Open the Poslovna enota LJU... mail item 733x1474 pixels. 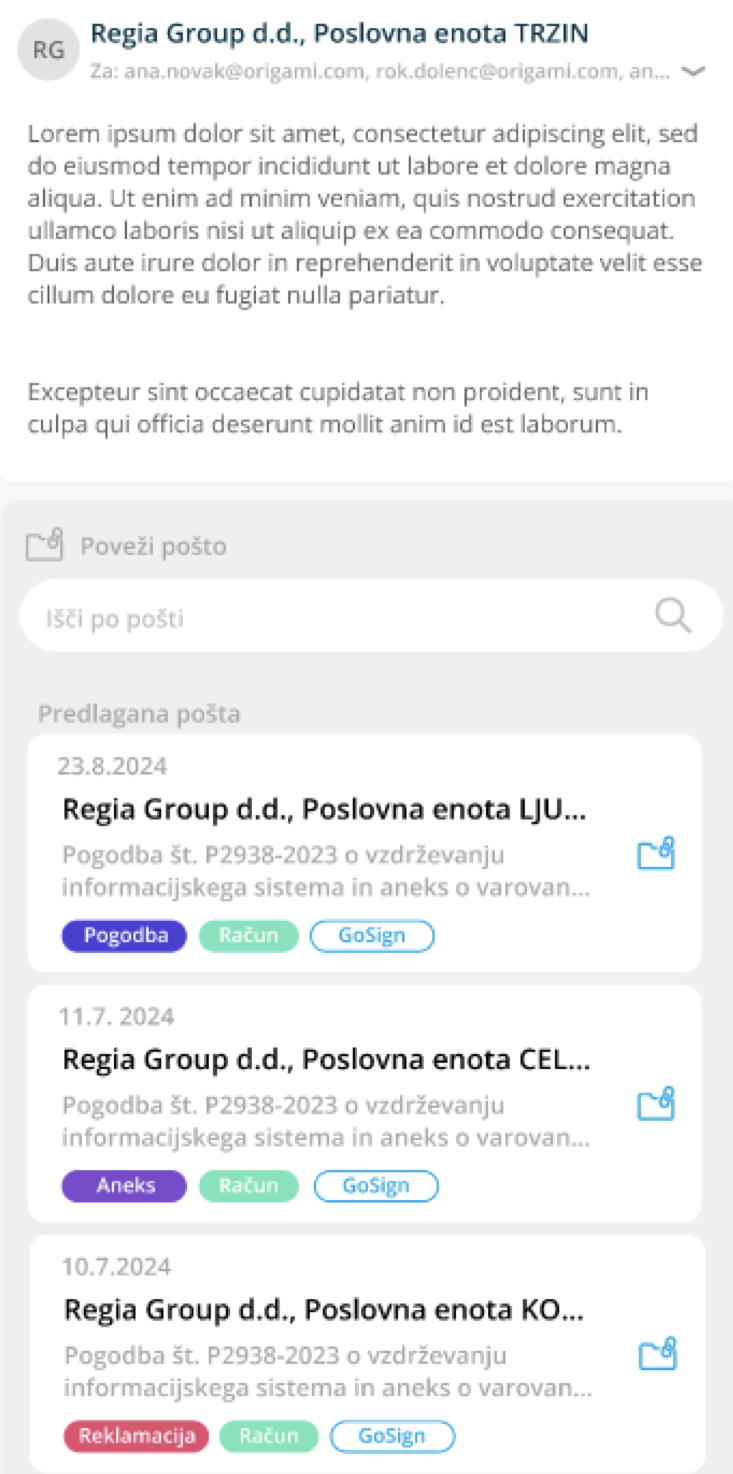[324, 809]
